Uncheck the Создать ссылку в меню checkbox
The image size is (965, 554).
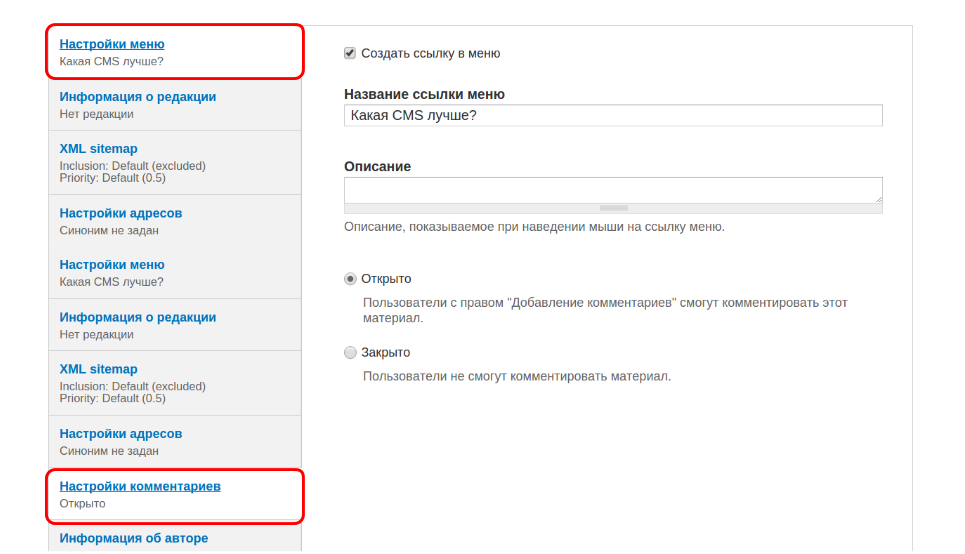350,53
